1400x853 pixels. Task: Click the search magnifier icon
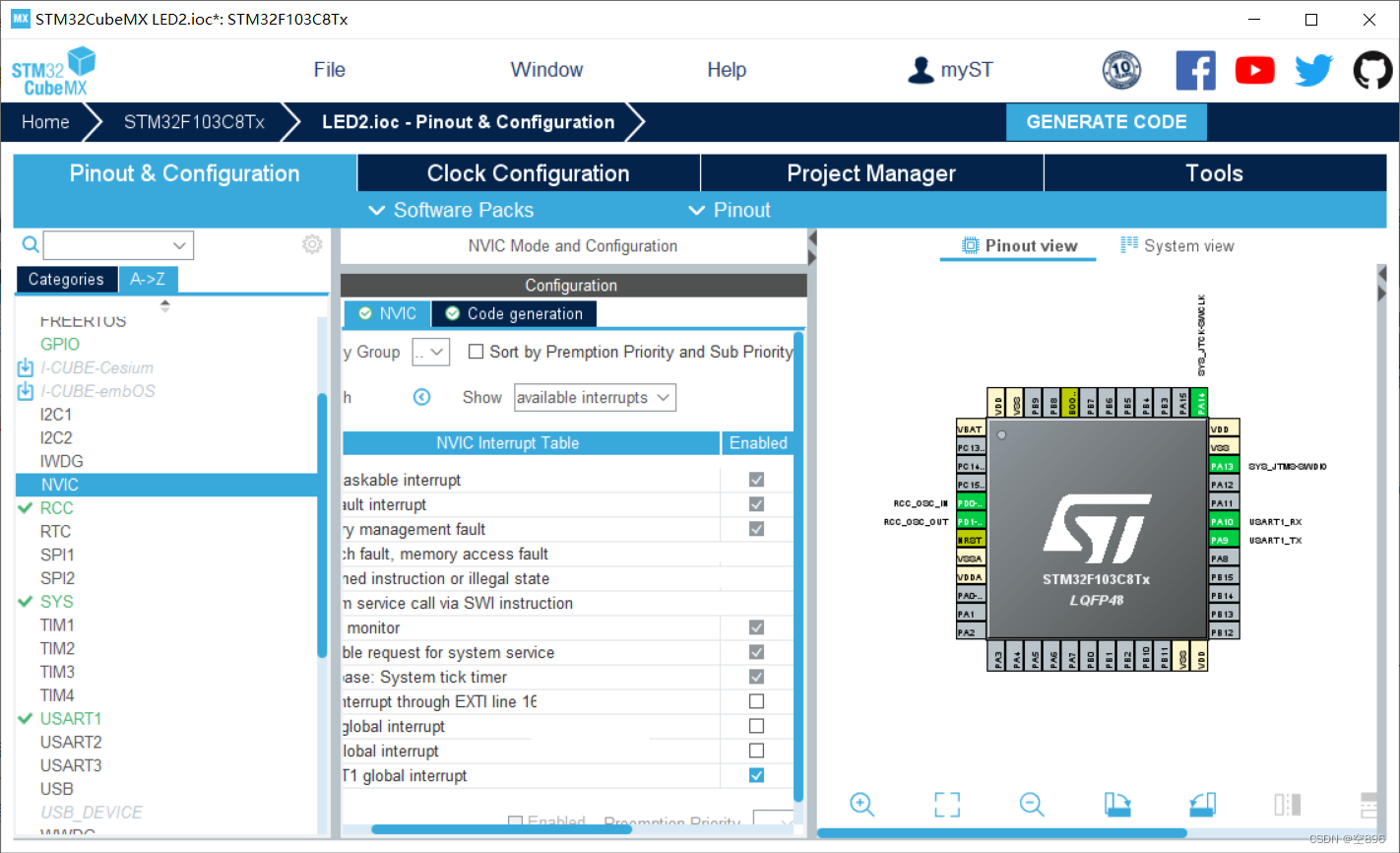(x=31, y=244)
